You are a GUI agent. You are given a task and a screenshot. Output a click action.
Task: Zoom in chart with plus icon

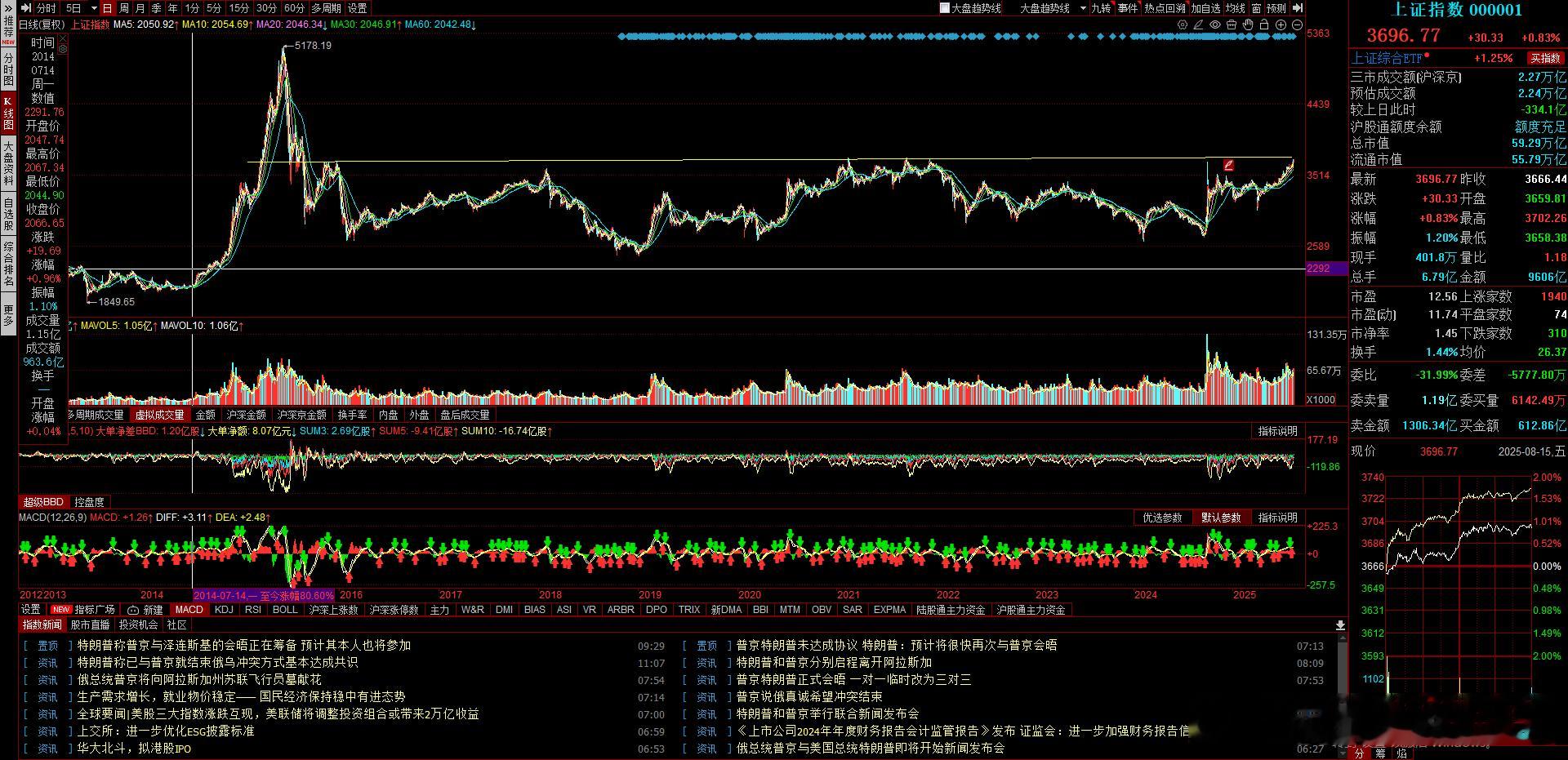pos(1281,24)
